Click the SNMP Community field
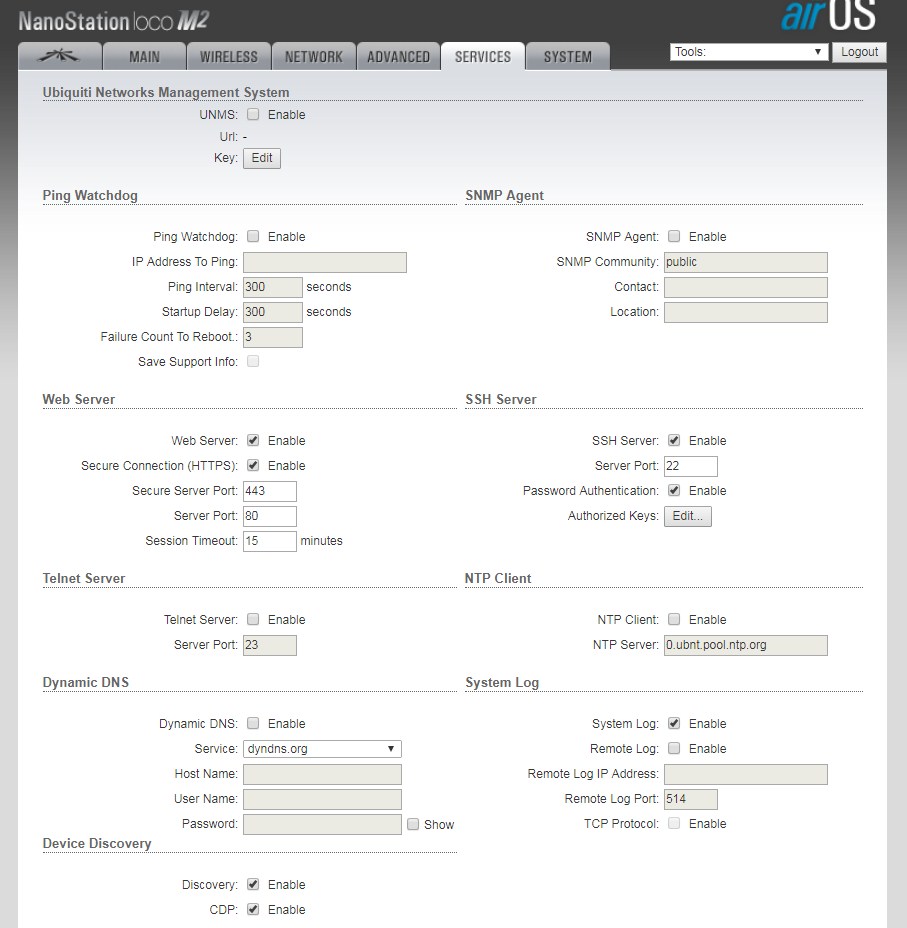Screen dimensions: 907x928 (745, 262)
